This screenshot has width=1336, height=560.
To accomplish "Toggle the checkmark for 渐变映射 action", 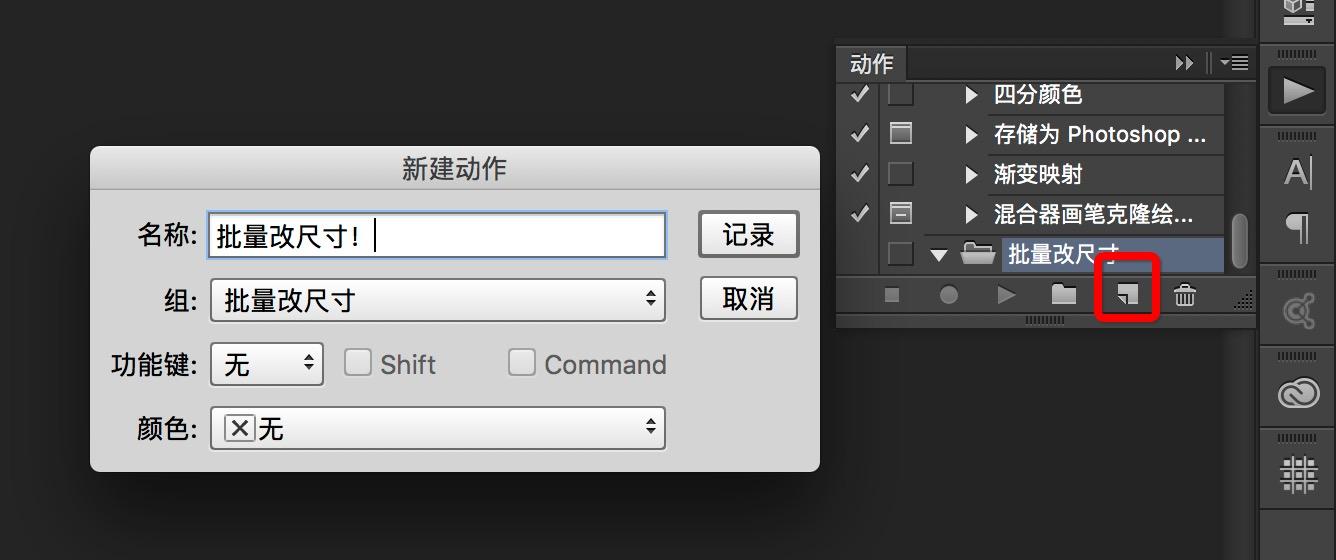I will coord(859,174).
